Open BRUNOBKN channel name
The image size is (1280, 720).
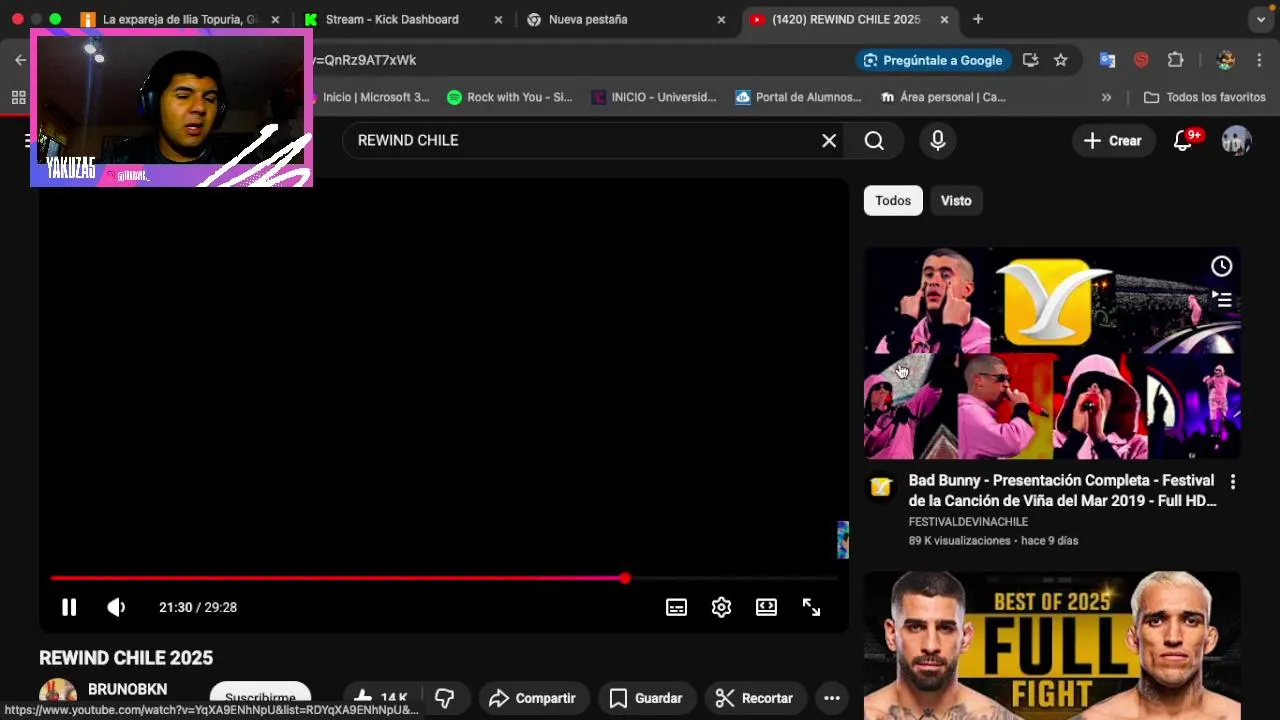127,689
